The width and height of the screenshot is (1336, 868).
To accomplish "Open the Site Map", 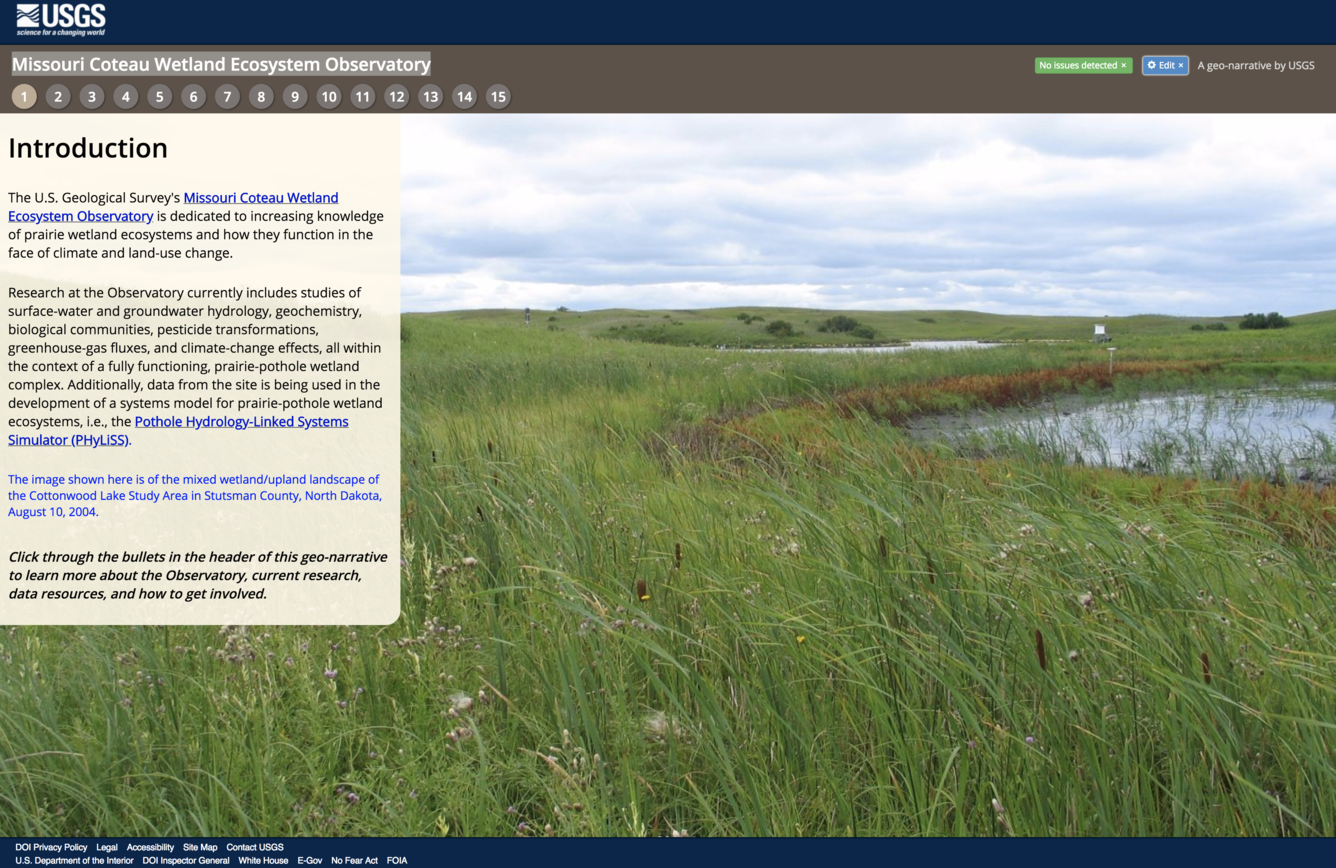I will (201, 847).
